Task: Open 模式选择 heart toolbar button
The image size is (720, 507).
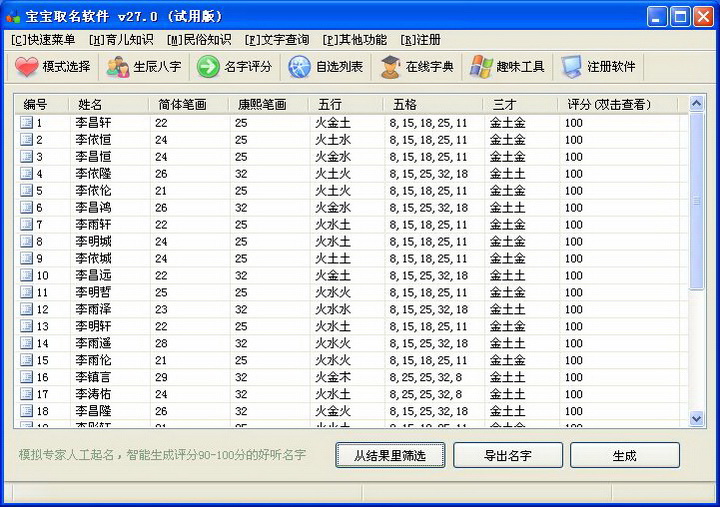Action: 52,67
